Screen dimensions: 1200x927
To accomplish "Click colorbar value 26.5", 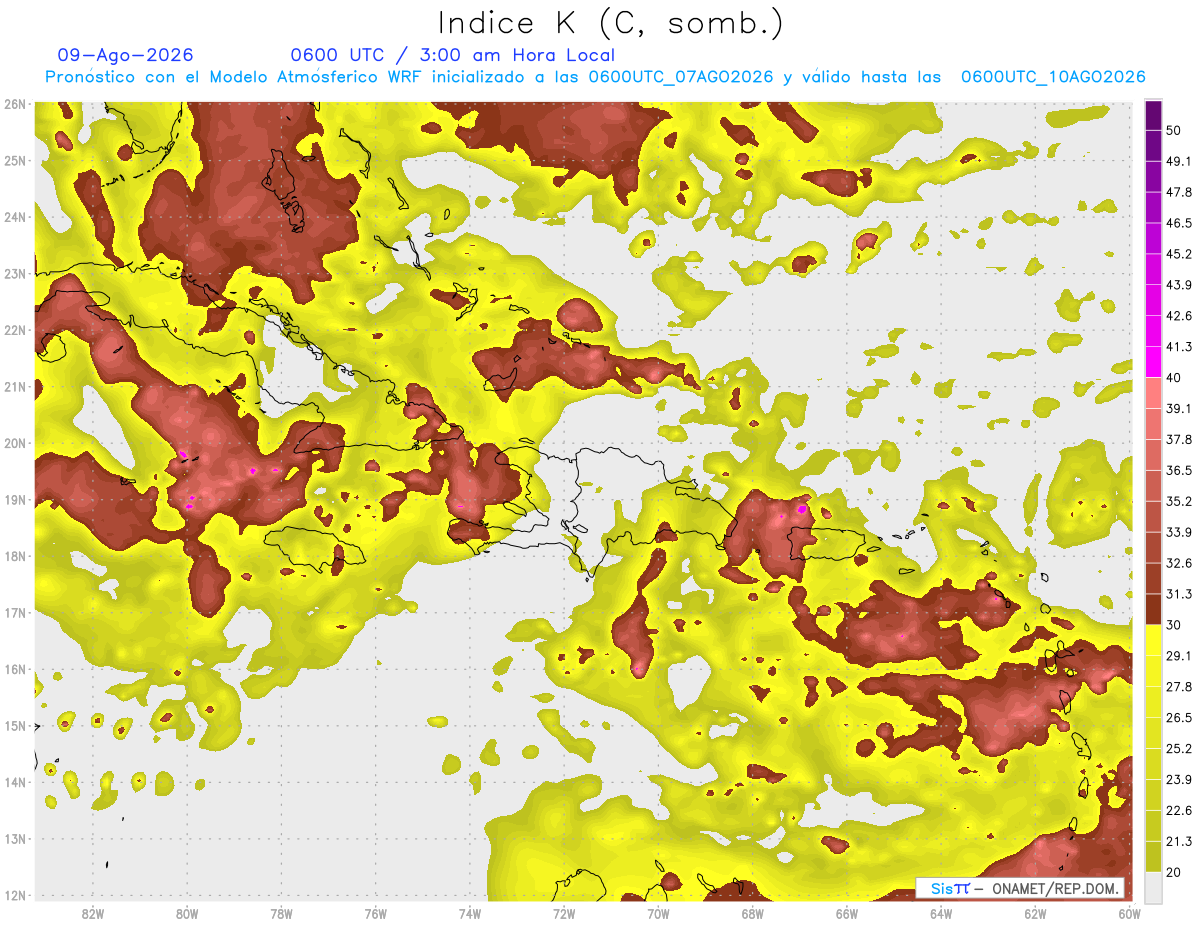I will (1179, 717).
